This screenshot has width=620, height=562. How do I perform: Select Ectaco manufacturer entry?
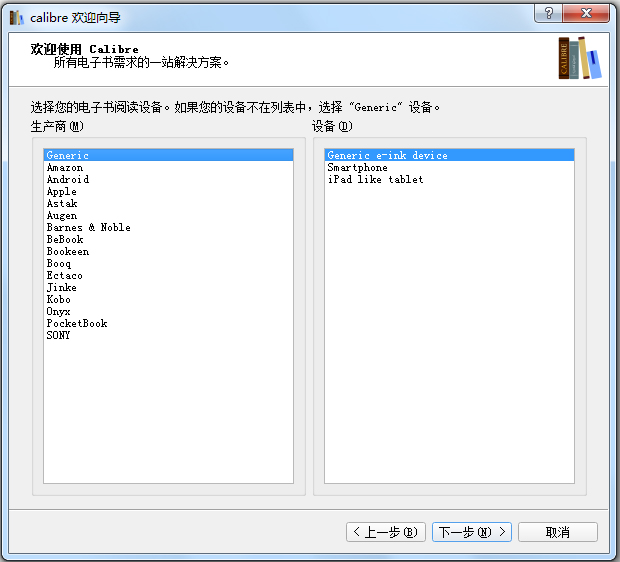tap(168, 275)
